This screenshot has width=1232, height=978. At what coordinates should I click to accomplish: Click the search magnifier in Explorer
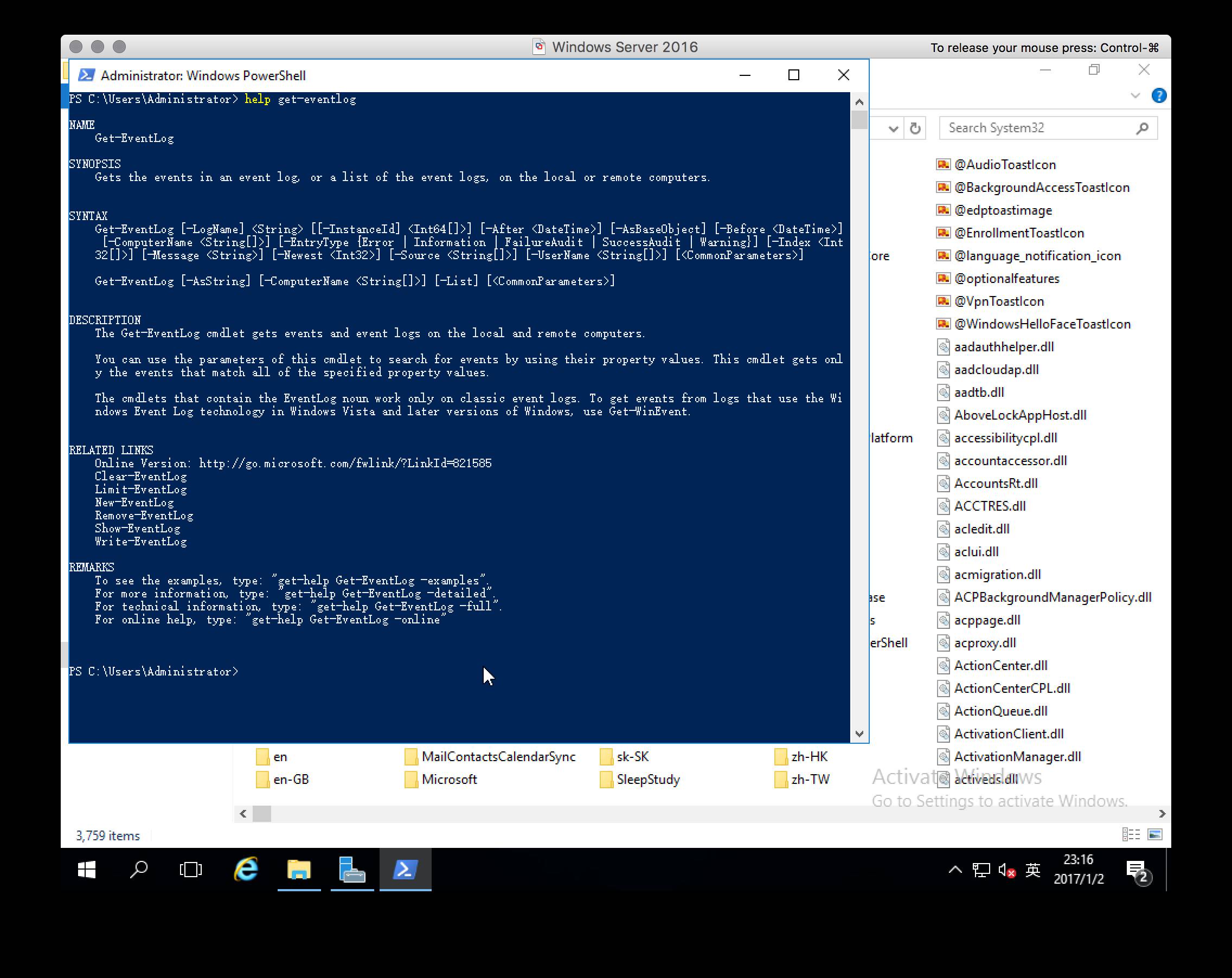coord(1143,128)
